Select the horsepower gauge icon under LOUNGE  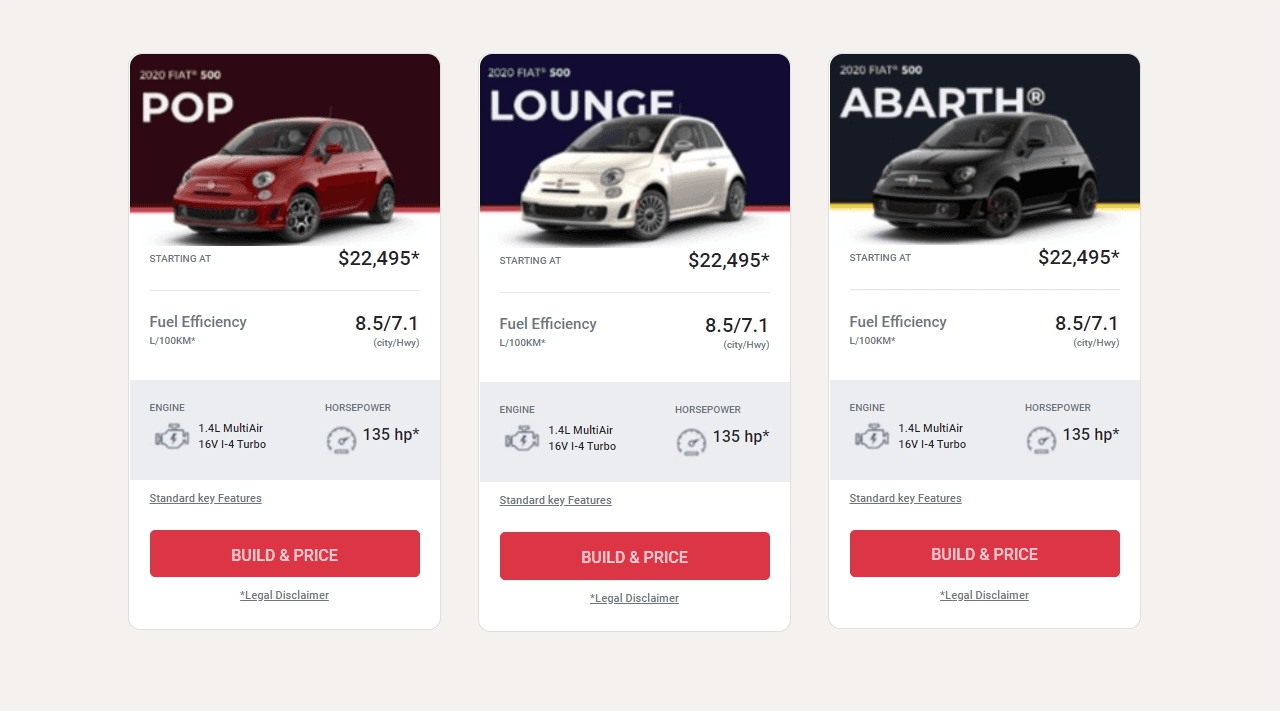coord(691,442)
